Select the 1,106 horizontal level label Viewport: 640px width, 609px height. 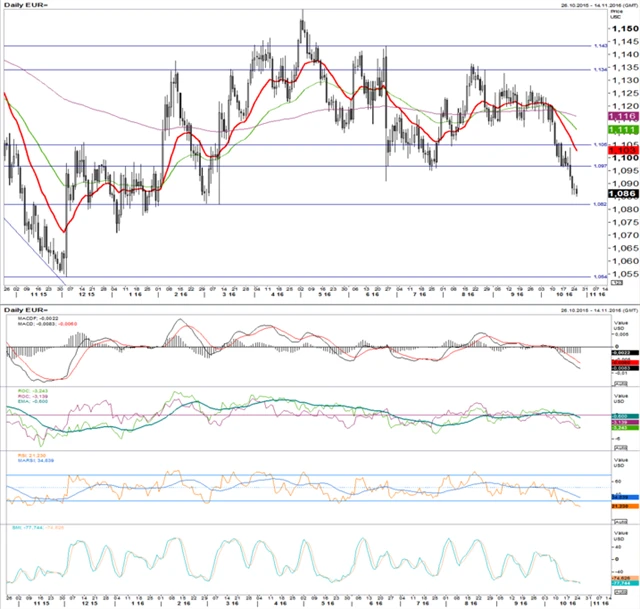coord(600,144)
